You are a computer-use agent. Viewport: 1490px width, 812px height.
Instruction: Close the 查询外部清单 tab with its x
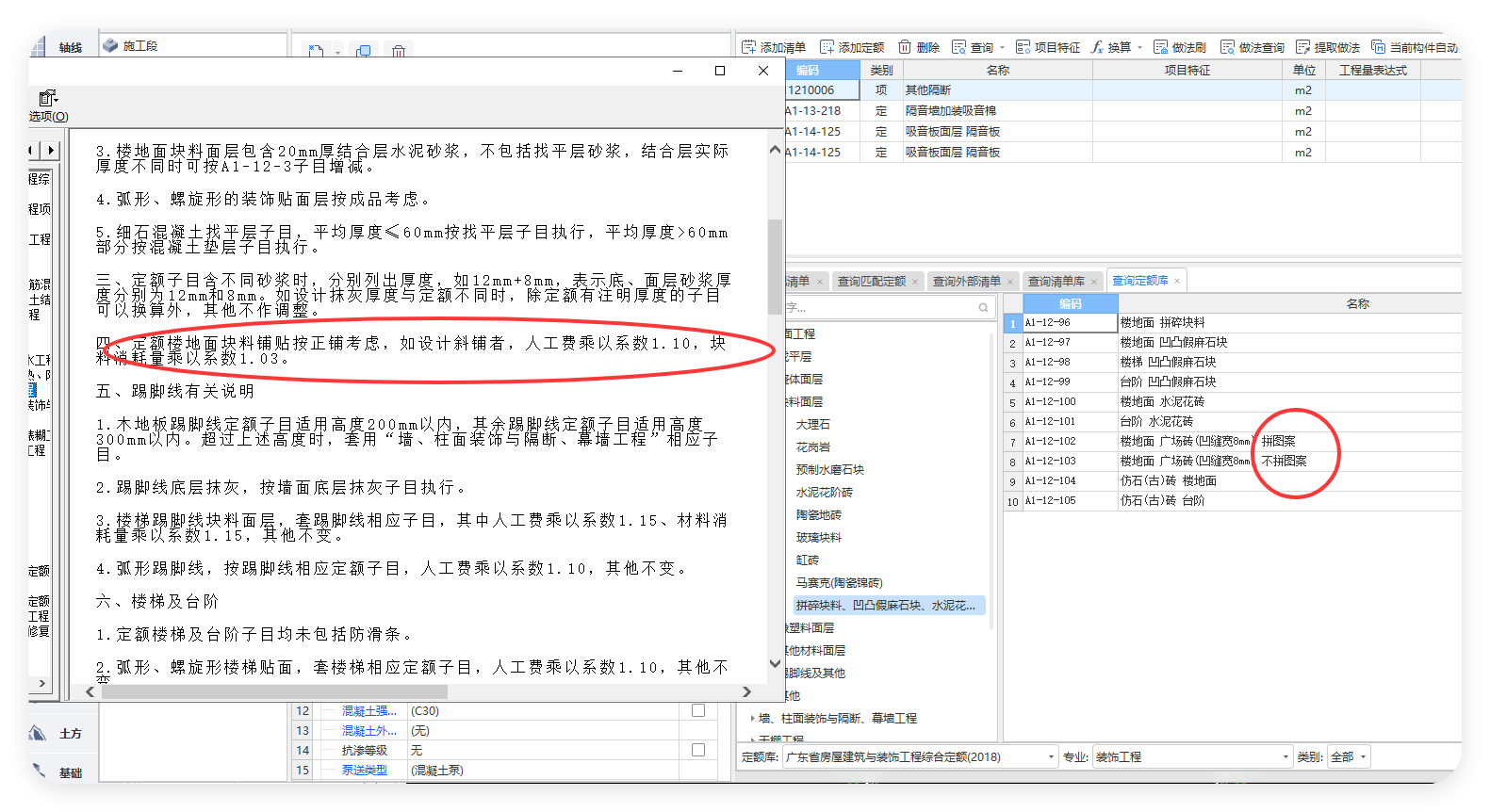pyautogui.click(x=1010, y=282)
